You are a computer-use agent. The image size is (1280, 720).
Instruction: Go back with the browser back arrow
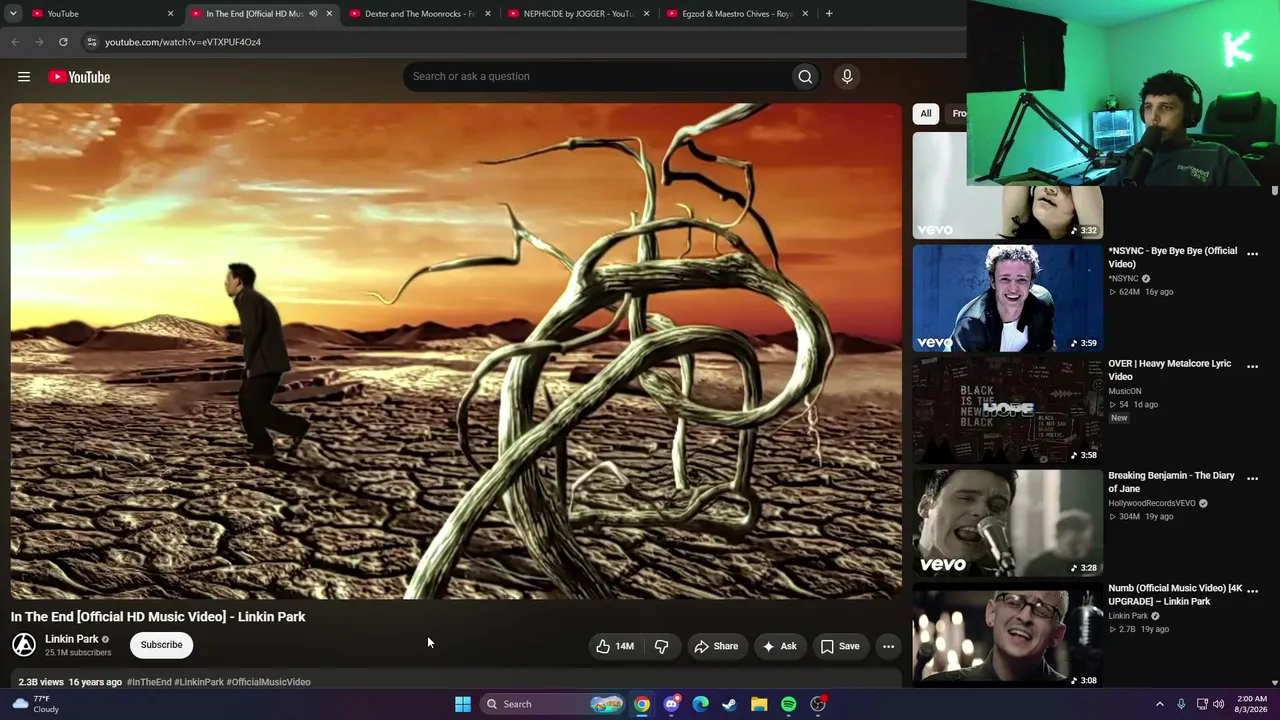tap(15, 42)
